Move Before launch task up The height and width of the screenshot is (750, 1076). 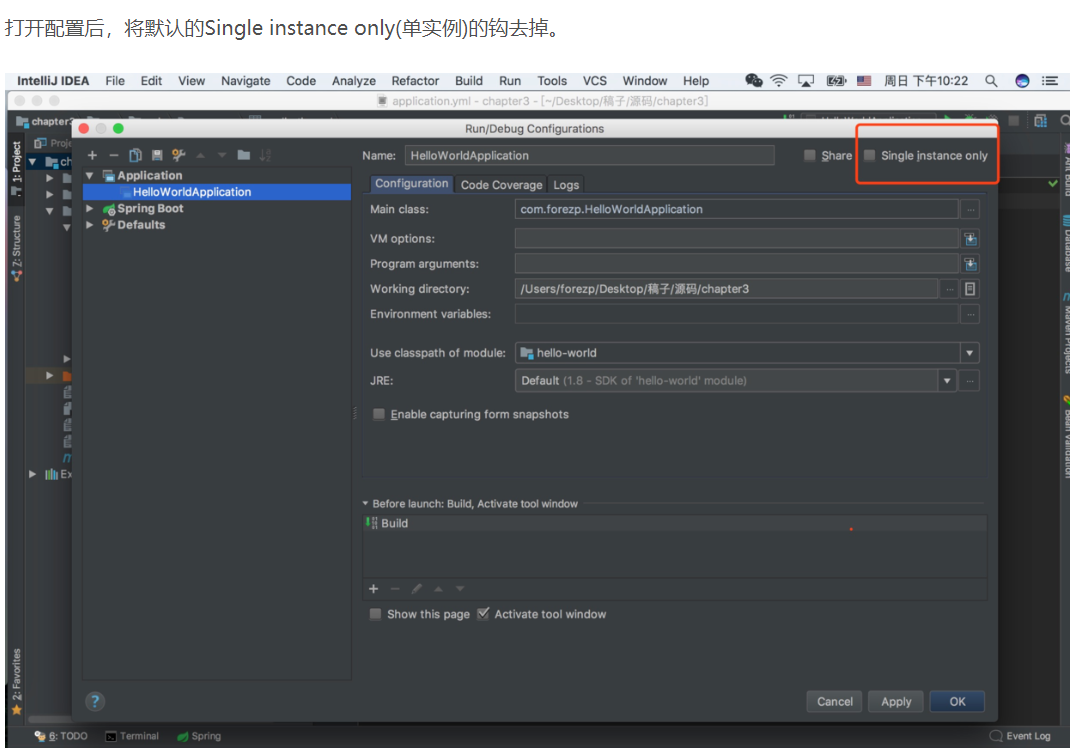click(438, 589)
